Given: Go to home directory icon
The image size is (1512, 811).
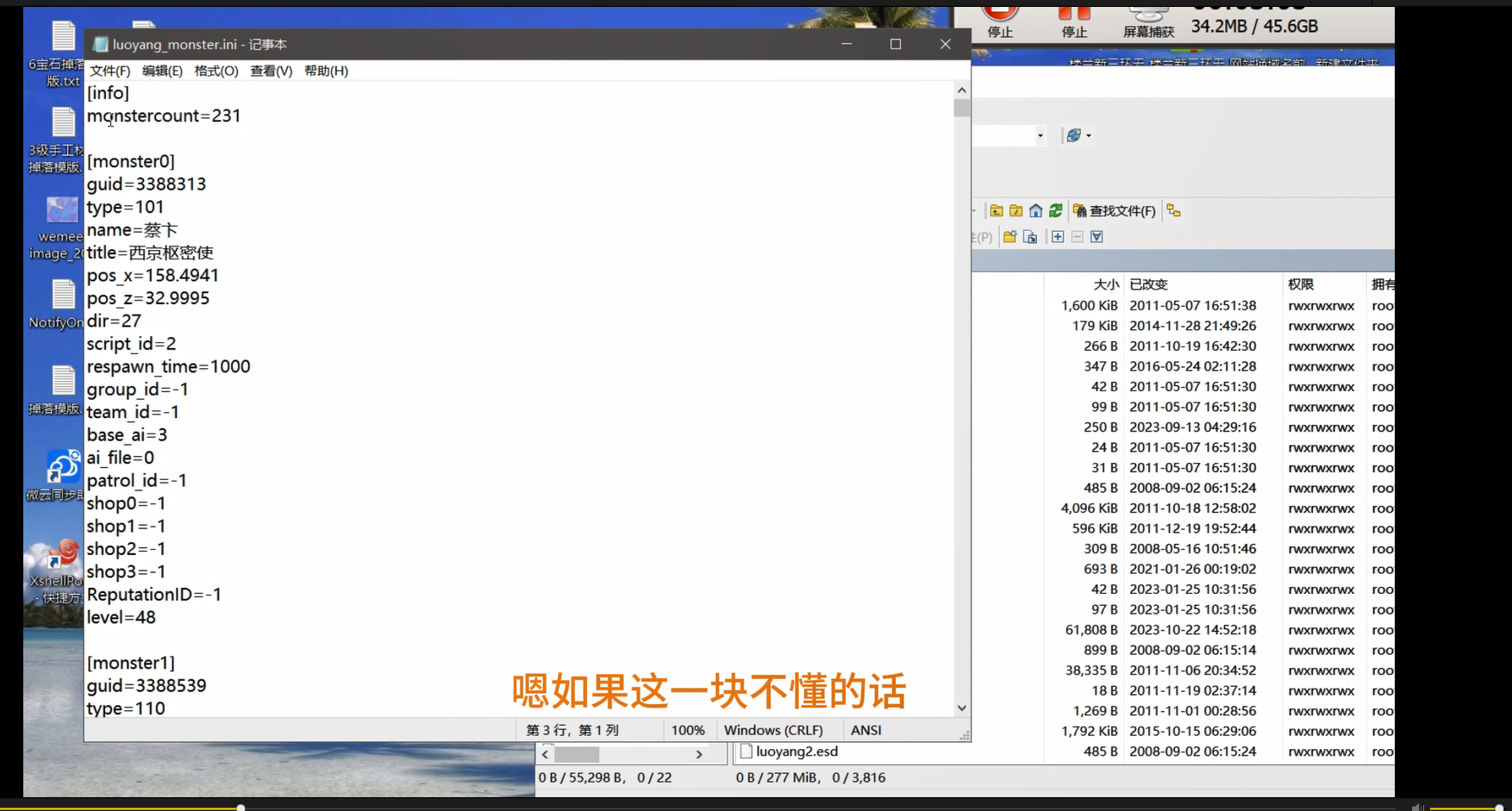Looking at the screenshot, I should pyautogui.click(x=1036, y=211).
